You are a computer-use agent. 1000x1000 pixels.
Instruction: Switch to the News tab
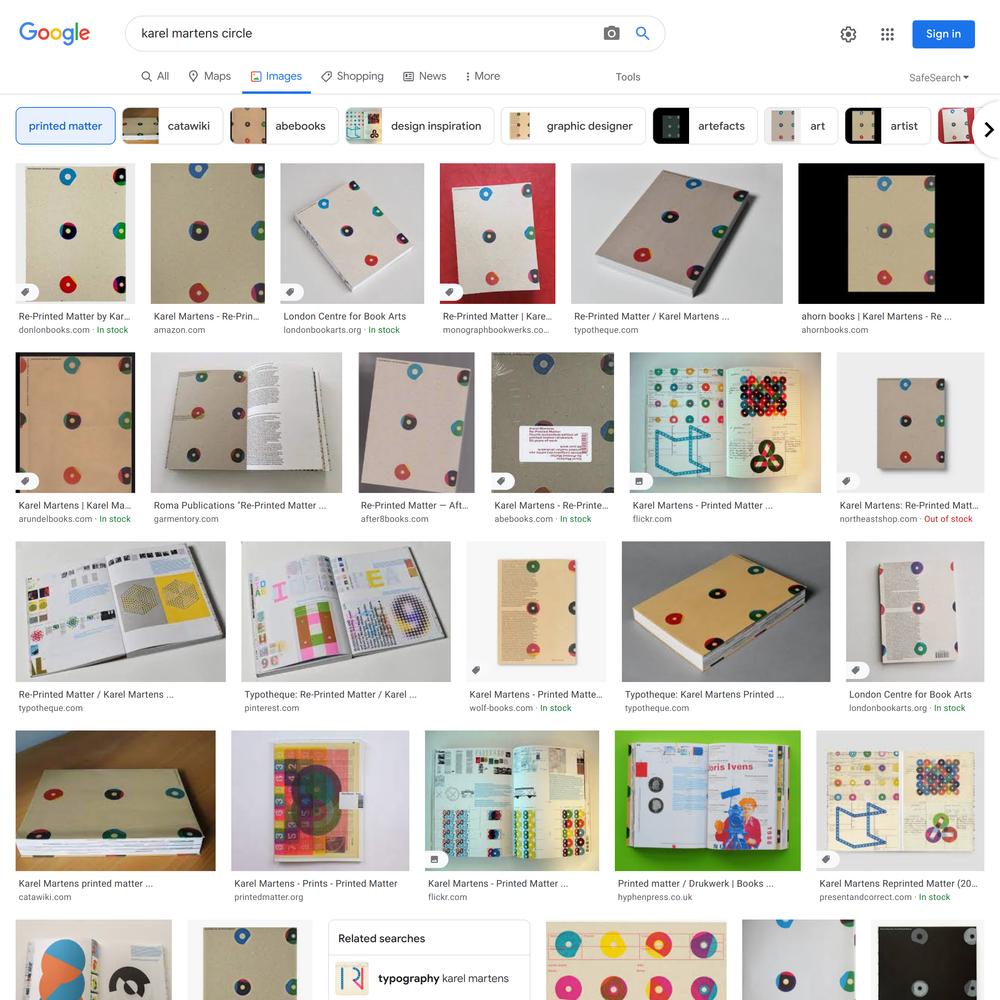point(425,77)
